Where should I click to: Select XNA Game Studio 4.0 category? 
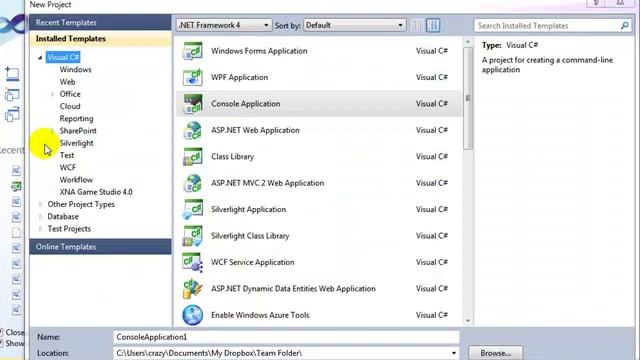pos(96,192)
